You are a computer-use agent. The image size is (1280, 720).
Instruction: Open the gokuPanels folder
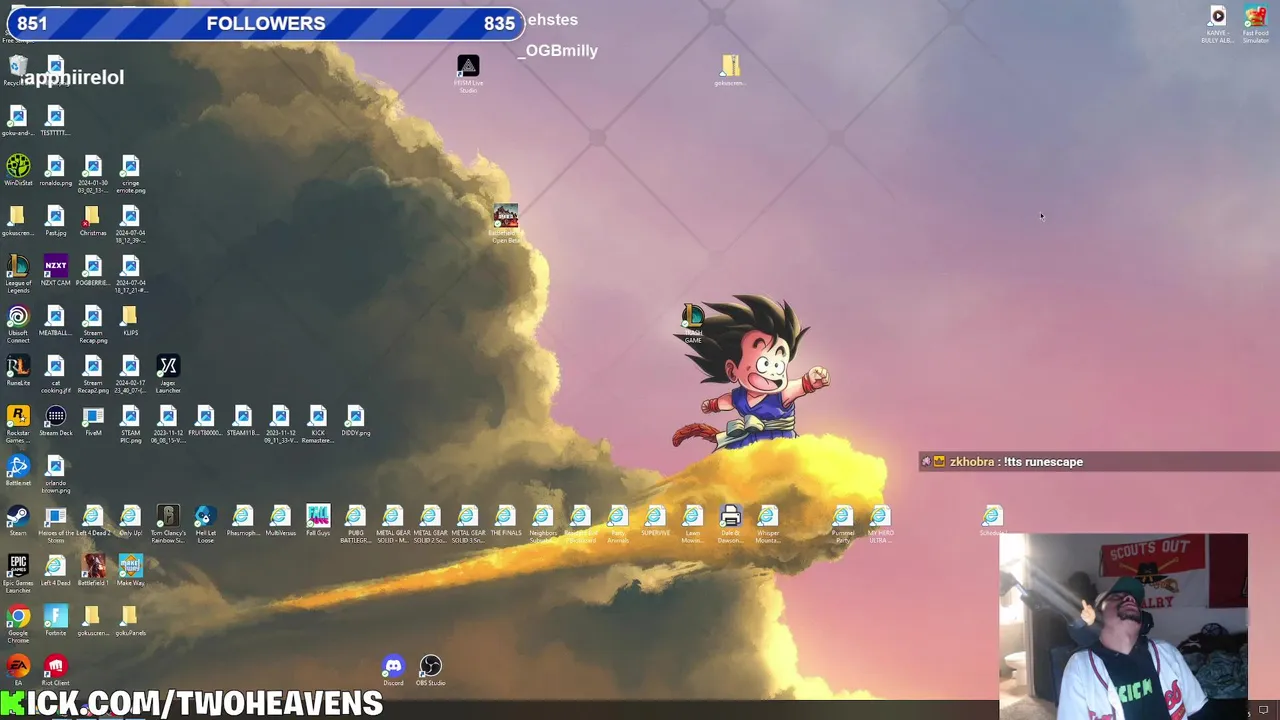pos(130,620)
